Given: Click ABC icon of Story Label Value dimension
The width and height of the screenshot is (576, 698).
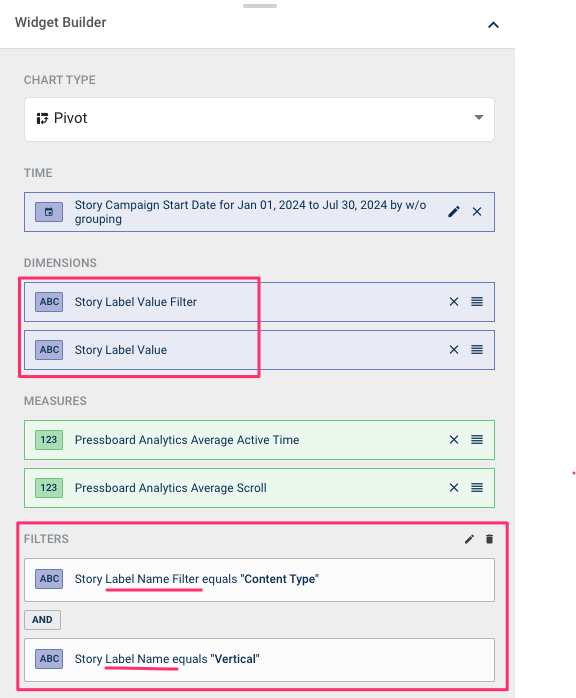Looking at the screenshot, I should [x=49, y=350].
